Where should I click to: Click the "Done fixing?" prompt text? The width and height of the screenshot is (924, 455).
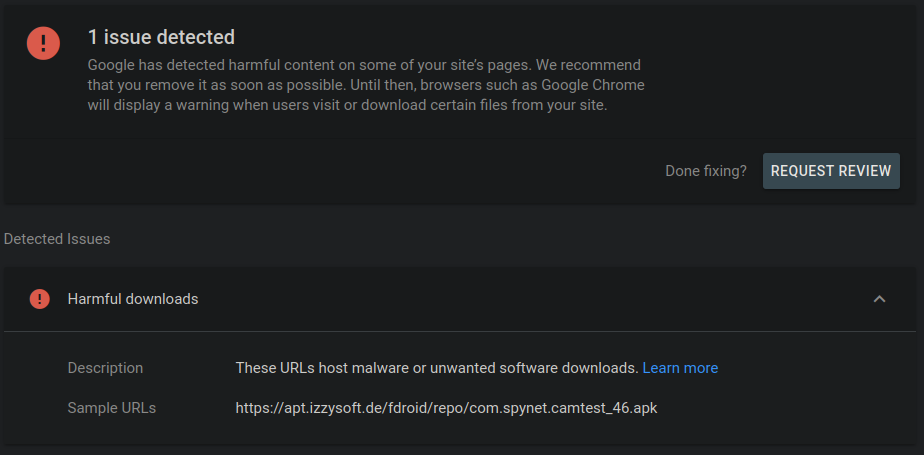(705, 171)
